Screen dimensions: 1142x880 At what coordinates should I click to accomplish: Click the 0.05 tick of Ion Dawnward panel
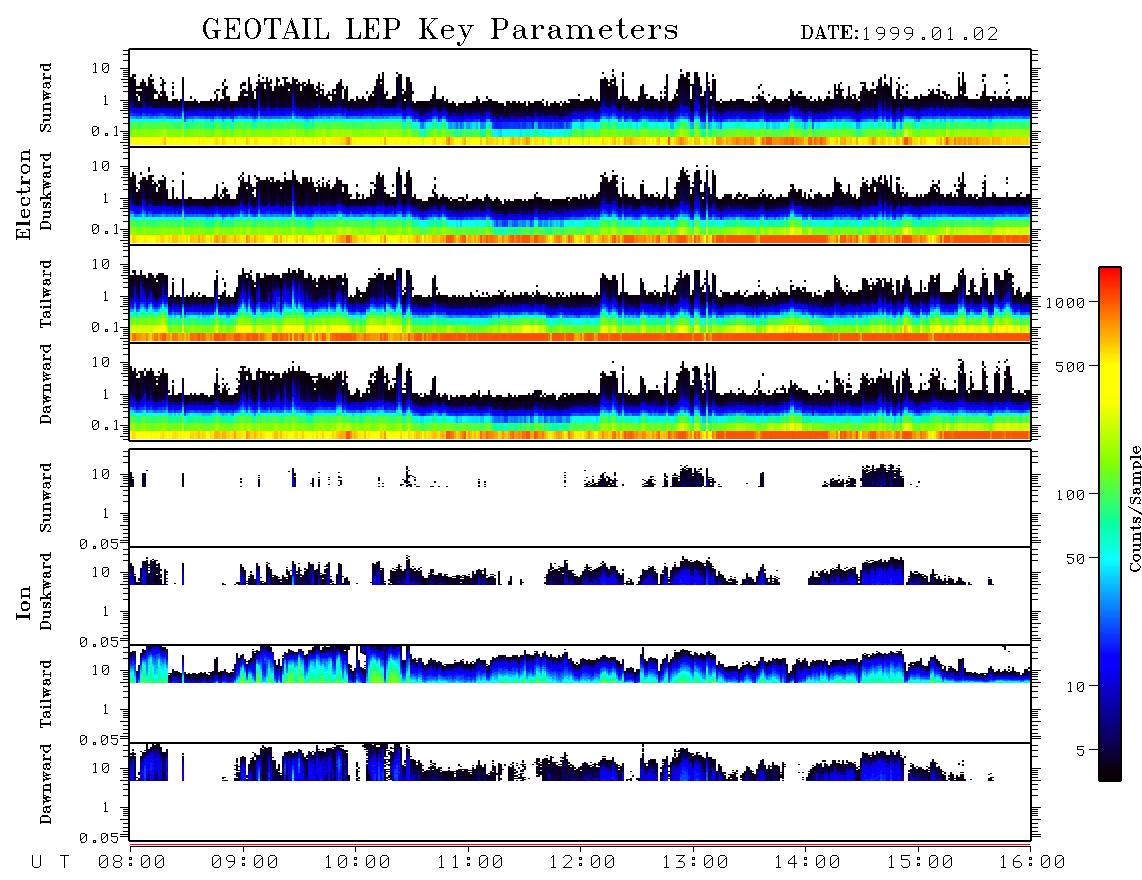98,838
